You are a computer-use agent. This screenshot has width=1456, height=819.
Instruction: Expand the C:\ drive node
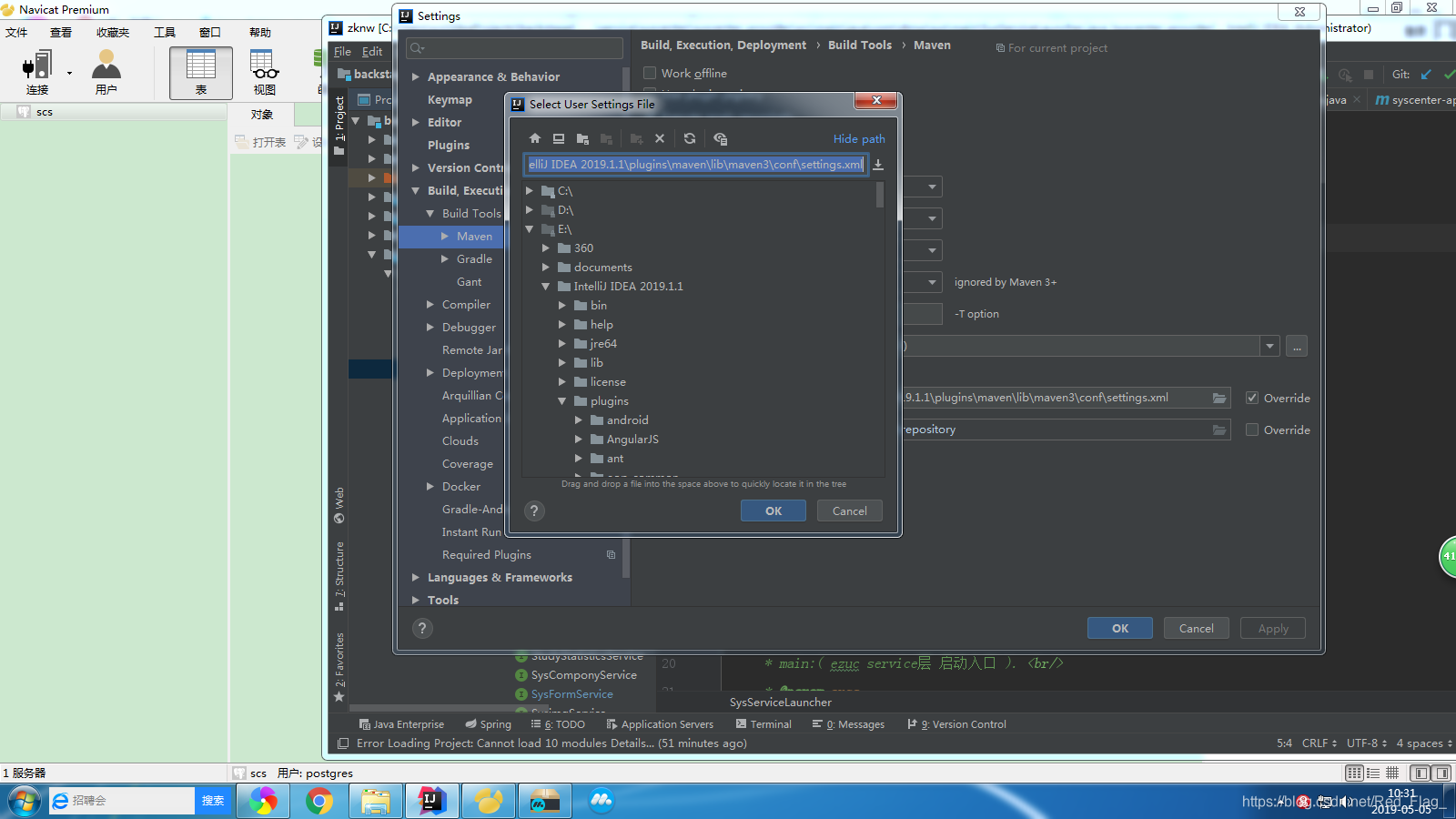(x=530, y=191)
